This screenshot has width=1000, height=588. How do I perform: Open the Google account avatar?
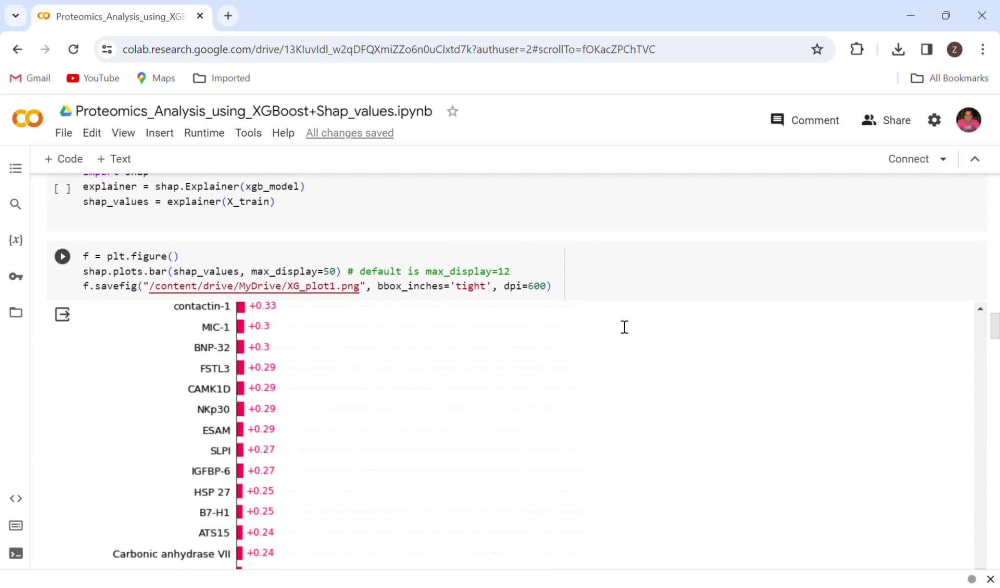968,120
